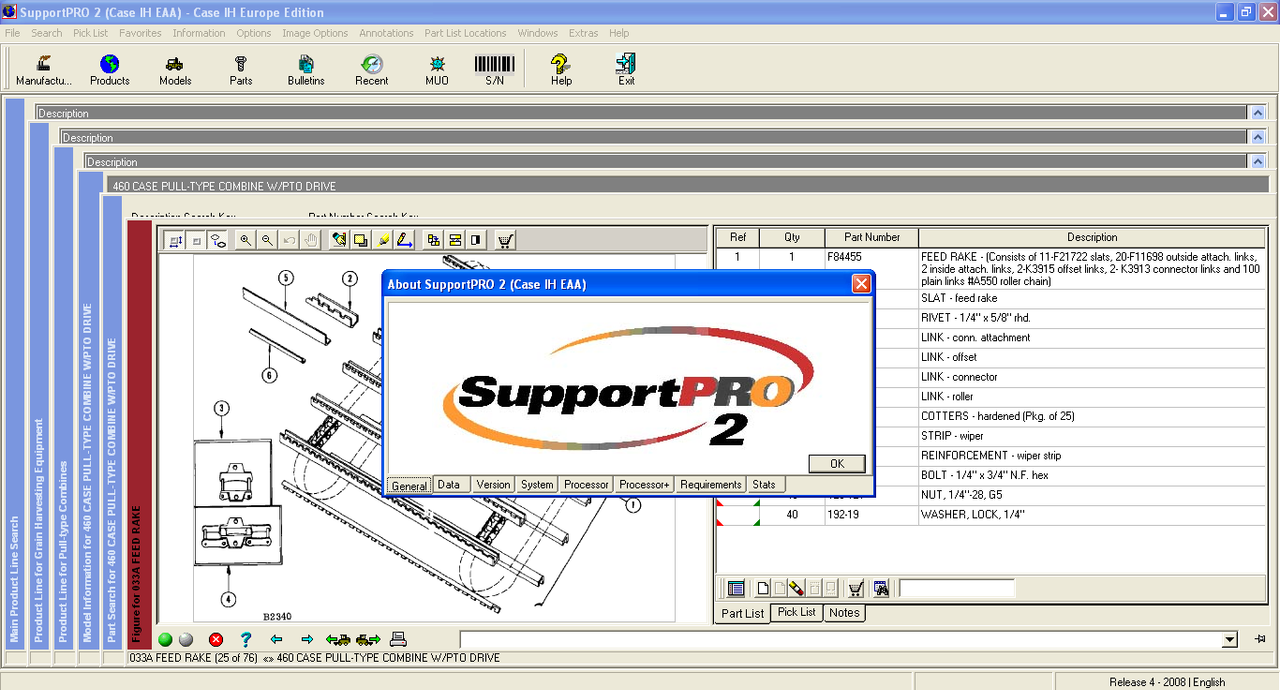The height and width of the screenshot is (690, 1280).
Task: Switch to the Requirements tab
Action: coord(711,484)
